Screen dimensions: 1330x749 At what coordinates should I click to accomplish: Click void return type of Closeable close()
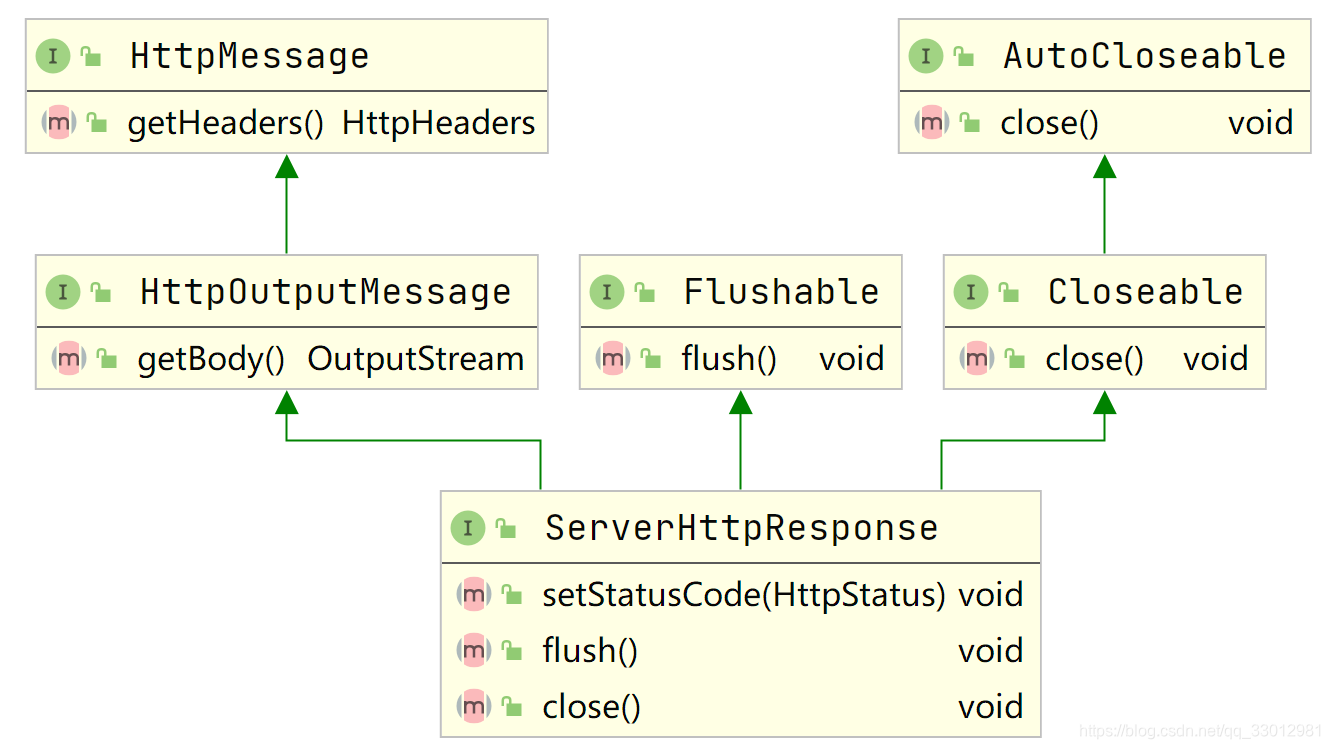(1216, 359)
